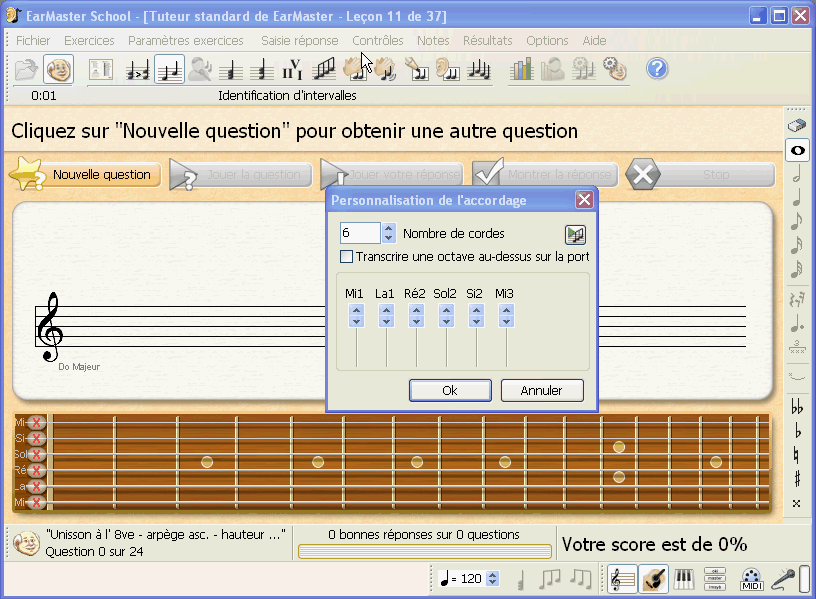Choose the interval comparison exercise icon
Image resolution: width=816 pixels, height=599 pixels.
[138, 69]
